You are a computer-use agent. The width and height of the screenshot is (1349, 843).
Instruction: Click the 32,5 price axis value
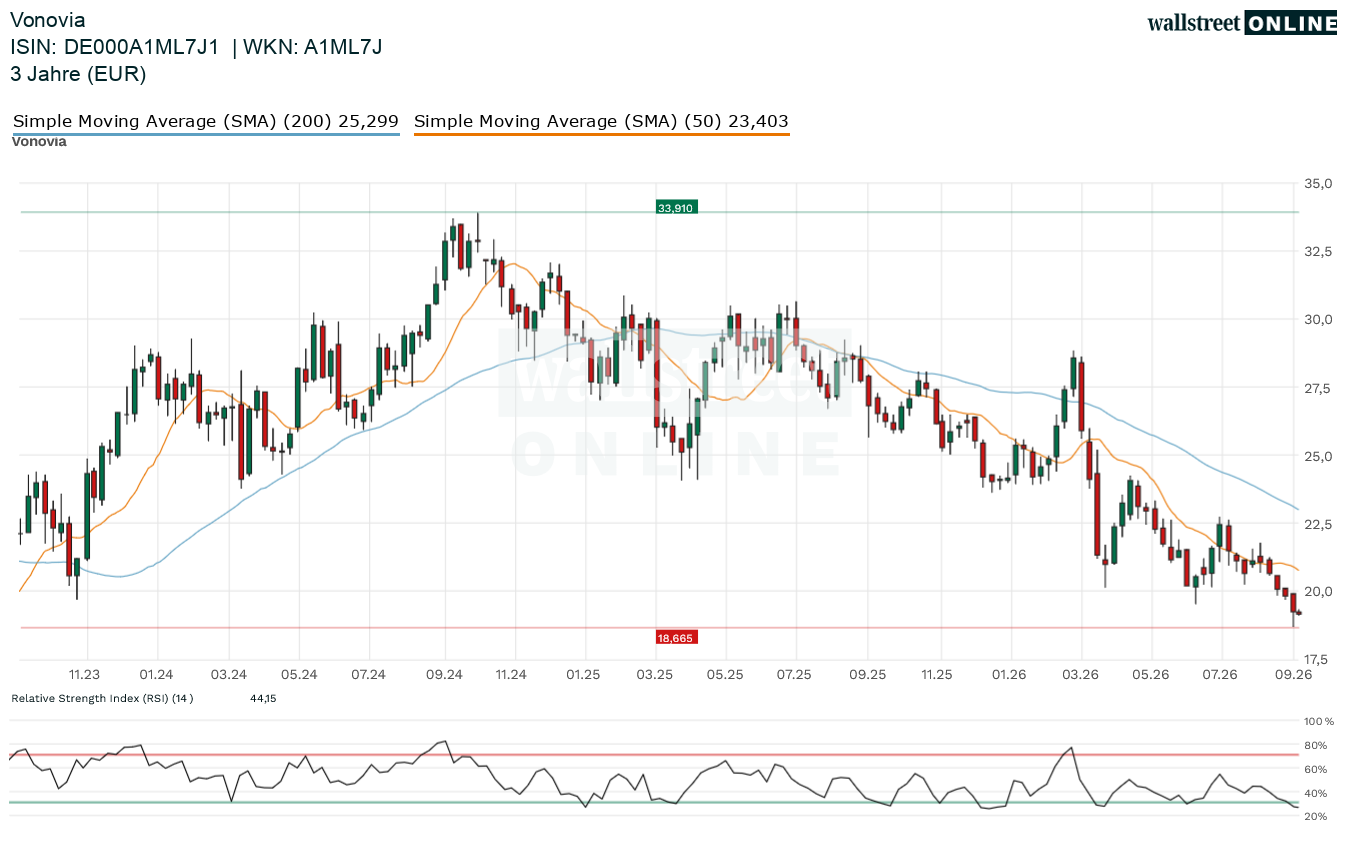[1320, 252]
